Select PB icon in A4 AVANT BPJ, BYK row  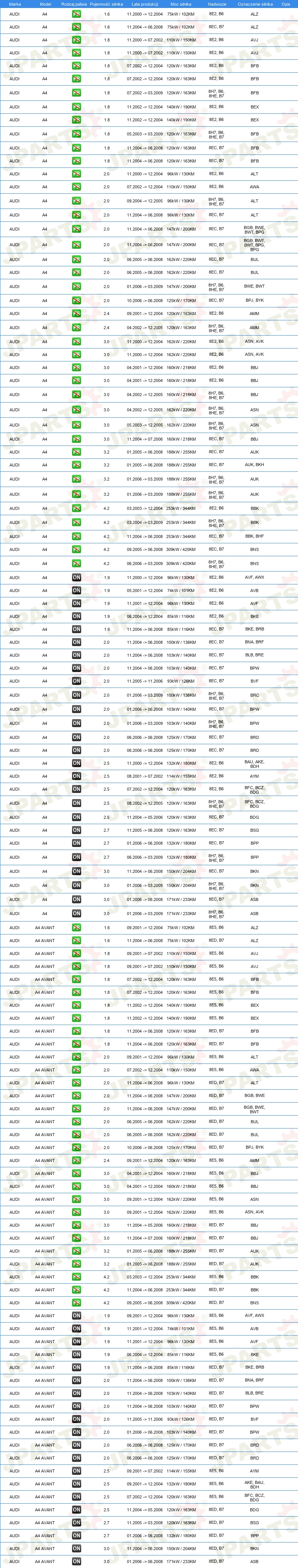(x=76, y=1148)
